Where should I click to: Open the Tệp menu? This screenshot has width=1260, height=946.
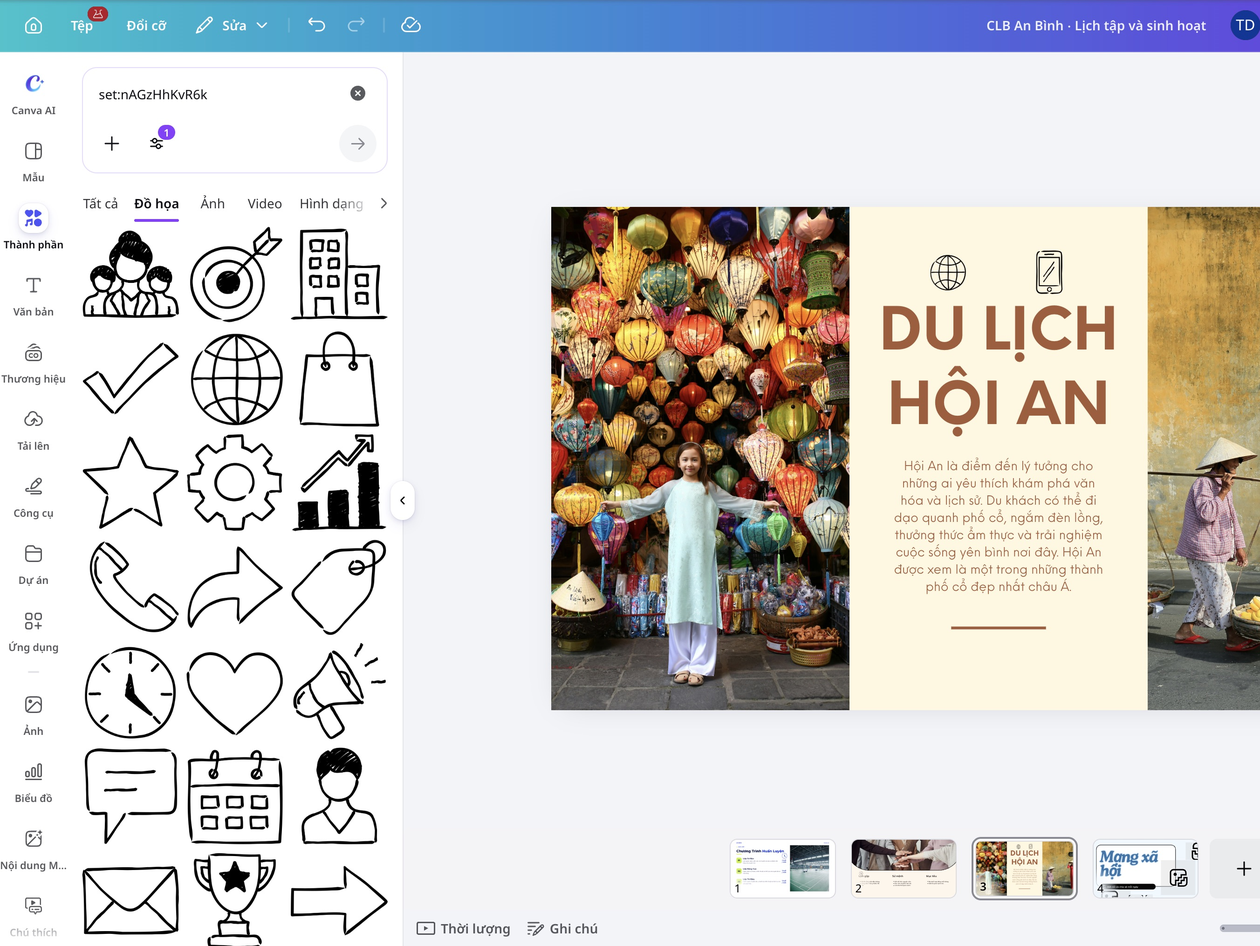[x=82, y=25]
